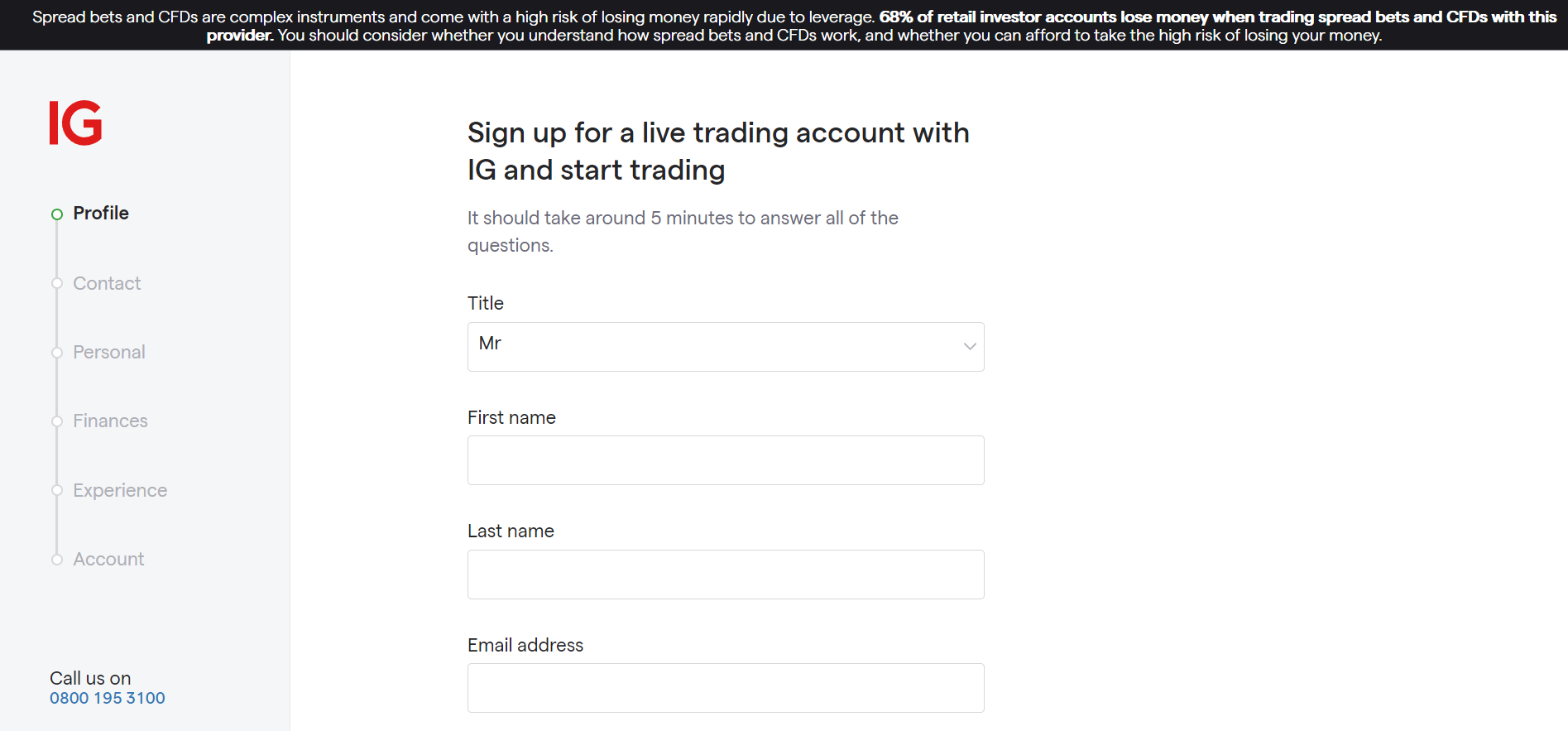
Task: Select the Profile step circle indicator
Action: 56,214
